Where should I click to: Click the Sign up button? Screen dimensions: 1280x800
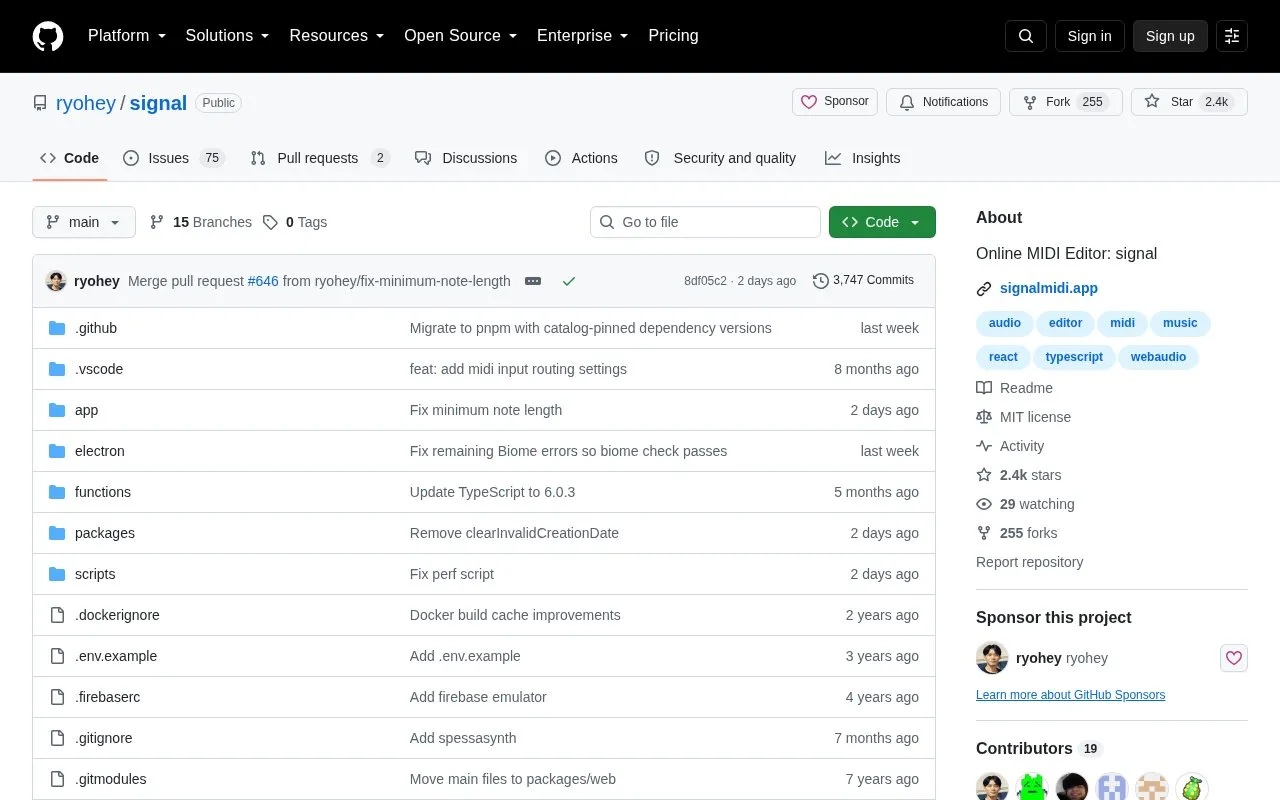pyautogui.click(x=1170, y=36)
